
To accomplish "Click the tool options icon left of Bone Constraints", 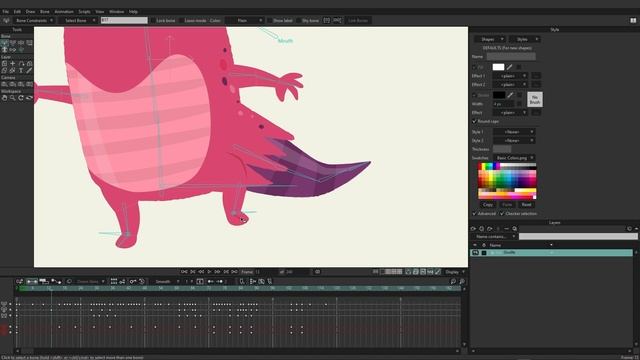I will [x=6, y=20].
